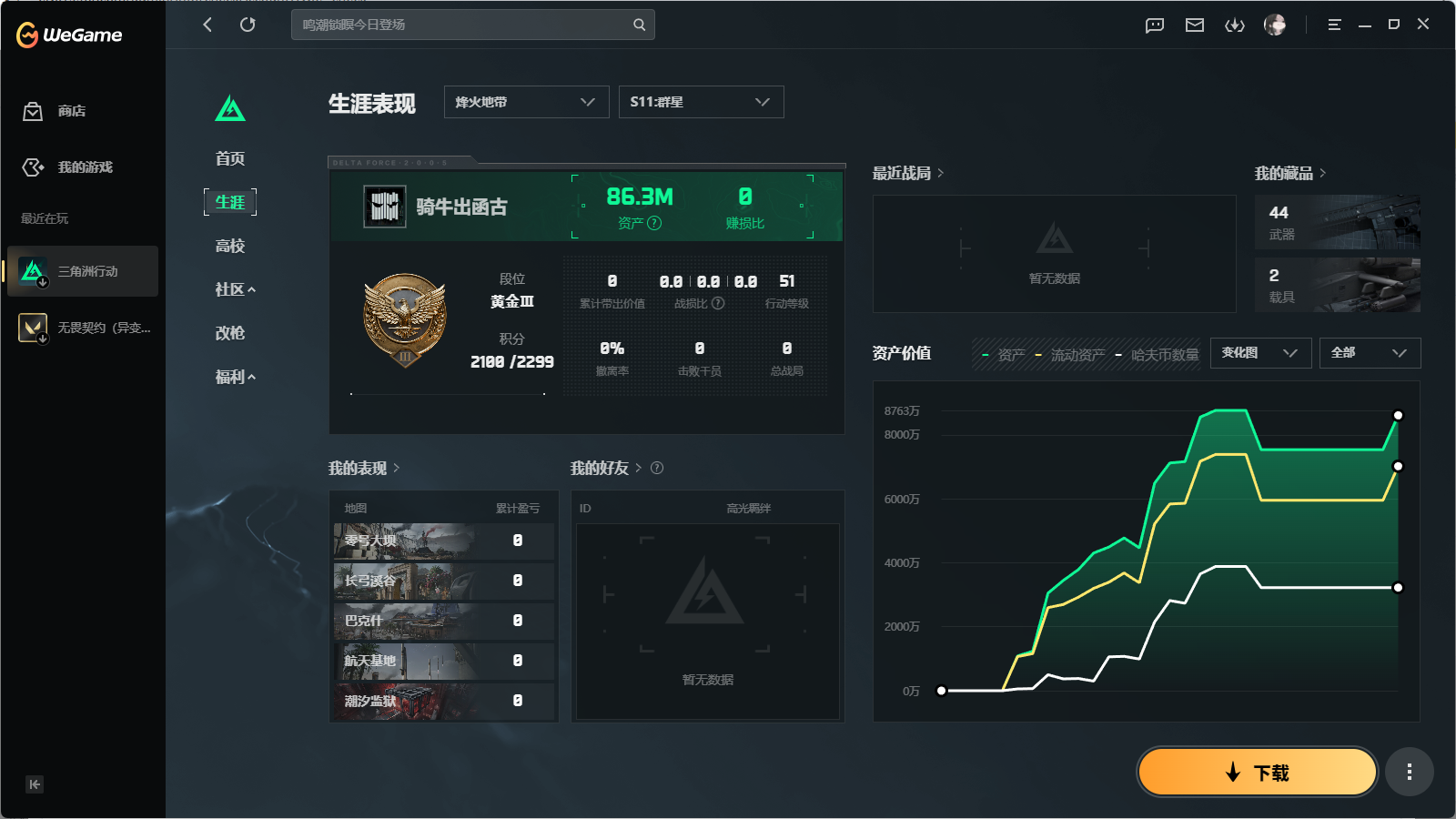Expand the 福利 menu

(235, 377)
